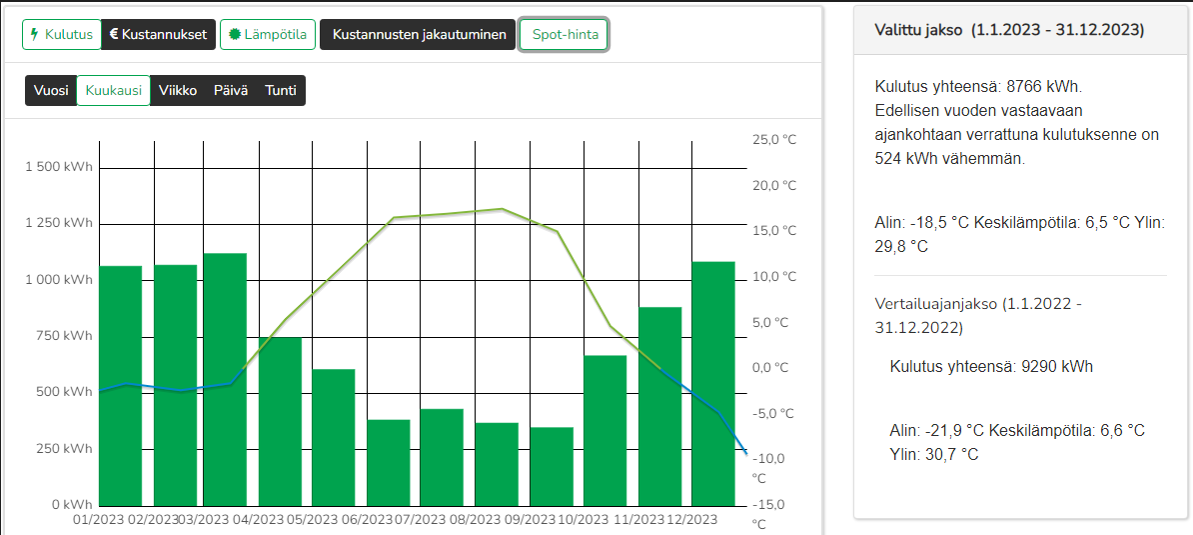Click the sun icon on Lämpötila
The height and width of the screenshot is (535, 1193).
pos(235,35)
